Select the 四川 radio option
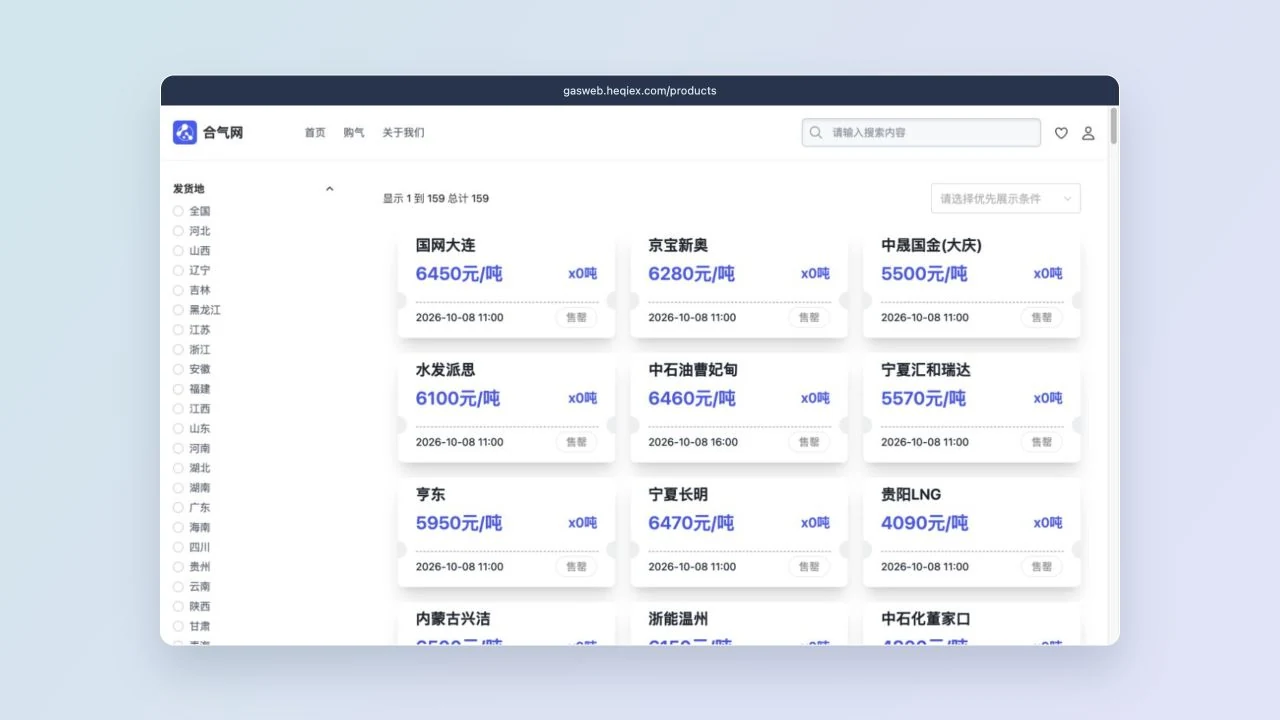Screen dimensions: 1280x720 (x=178, y=547)
